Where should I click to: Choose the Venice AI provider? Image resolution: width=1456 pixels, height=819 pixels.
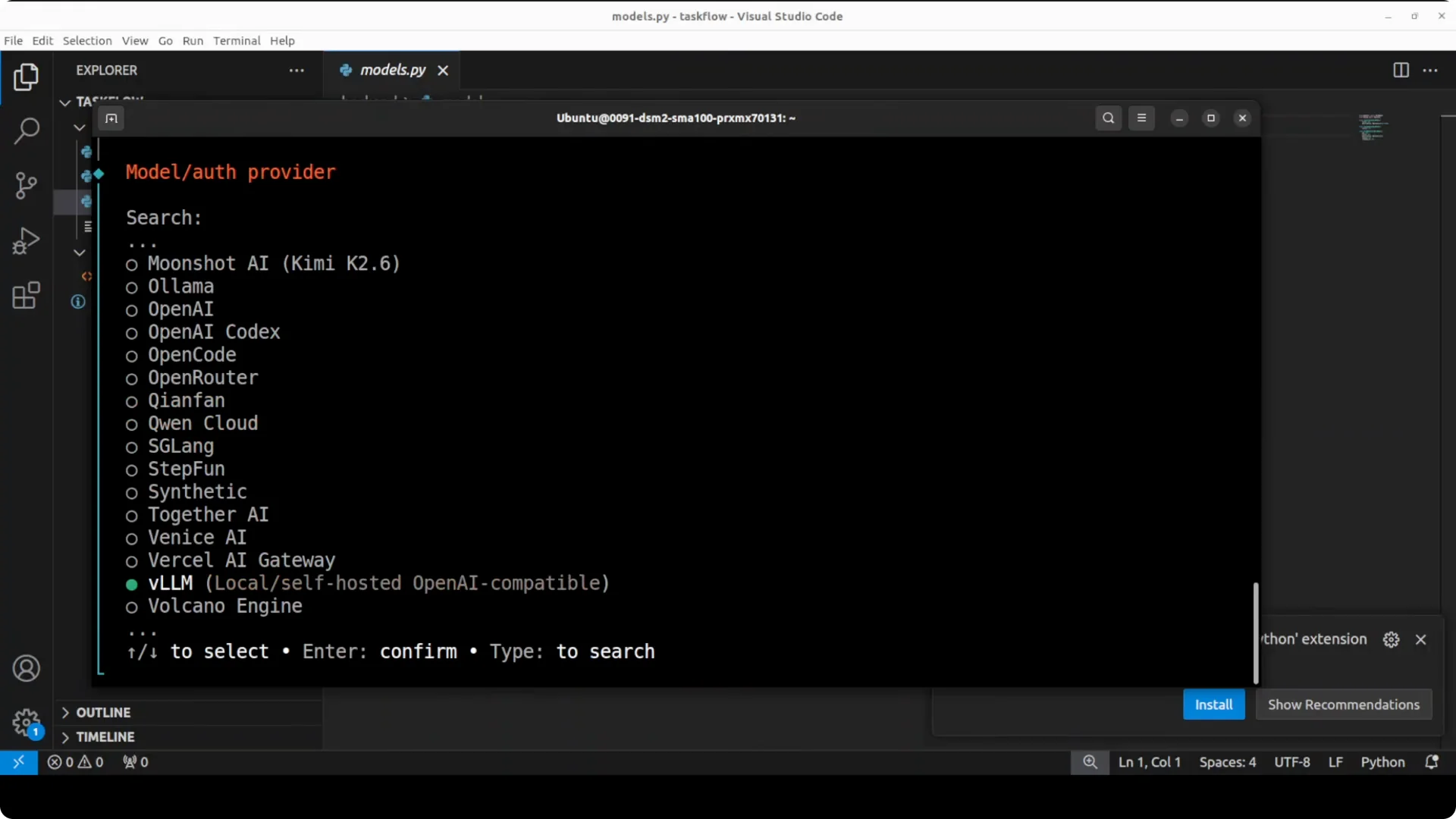tap(187, 538)
